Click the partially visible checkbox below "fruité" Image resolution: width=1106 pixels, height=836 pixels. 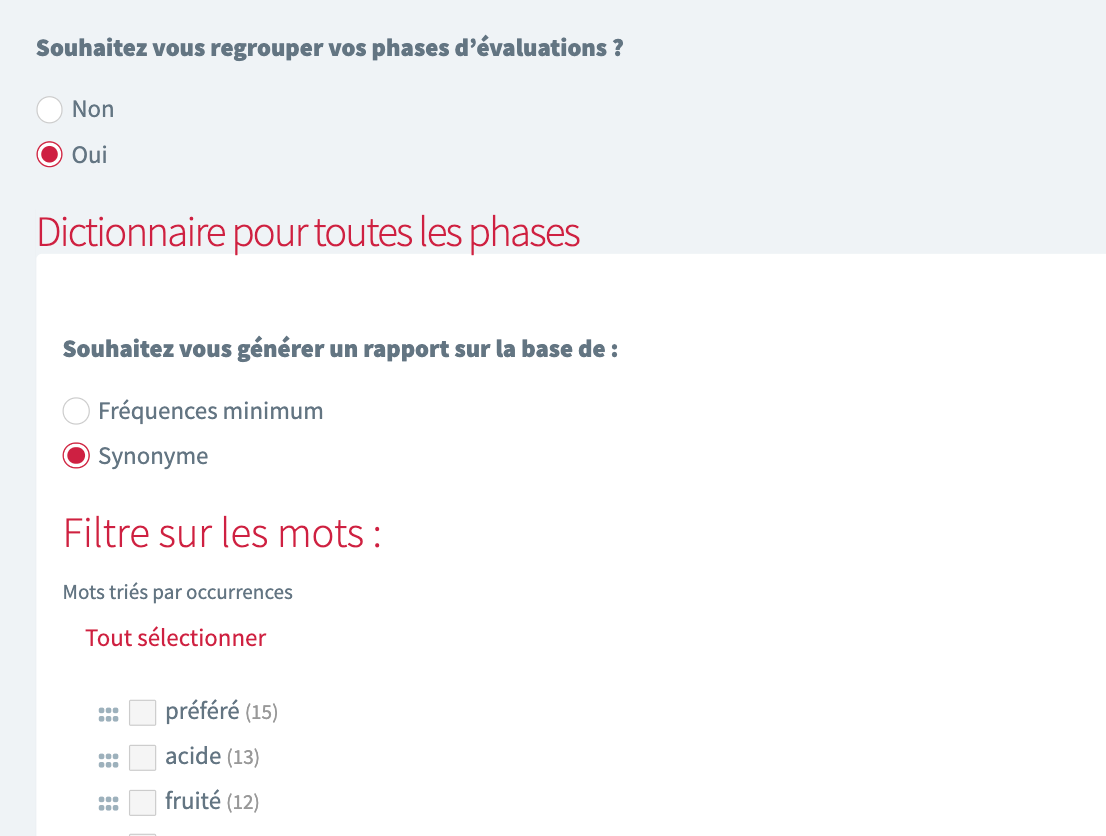pyautogui.click(x=142, y=834)
